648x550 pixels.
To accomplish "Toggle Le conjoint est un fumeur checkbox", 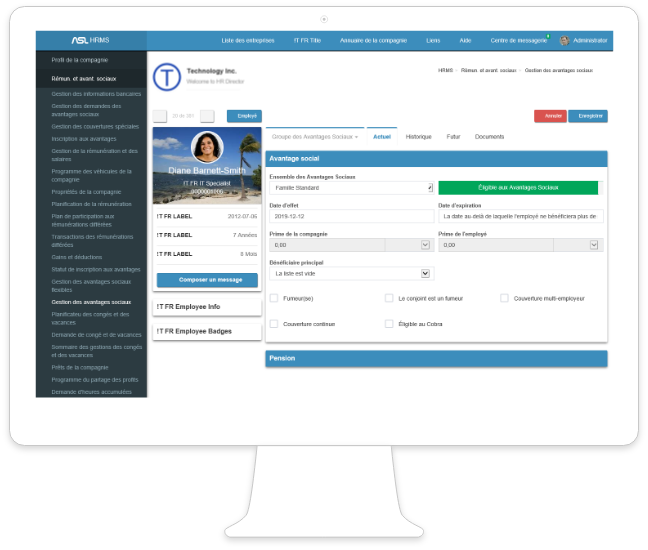I will [389, 298].
